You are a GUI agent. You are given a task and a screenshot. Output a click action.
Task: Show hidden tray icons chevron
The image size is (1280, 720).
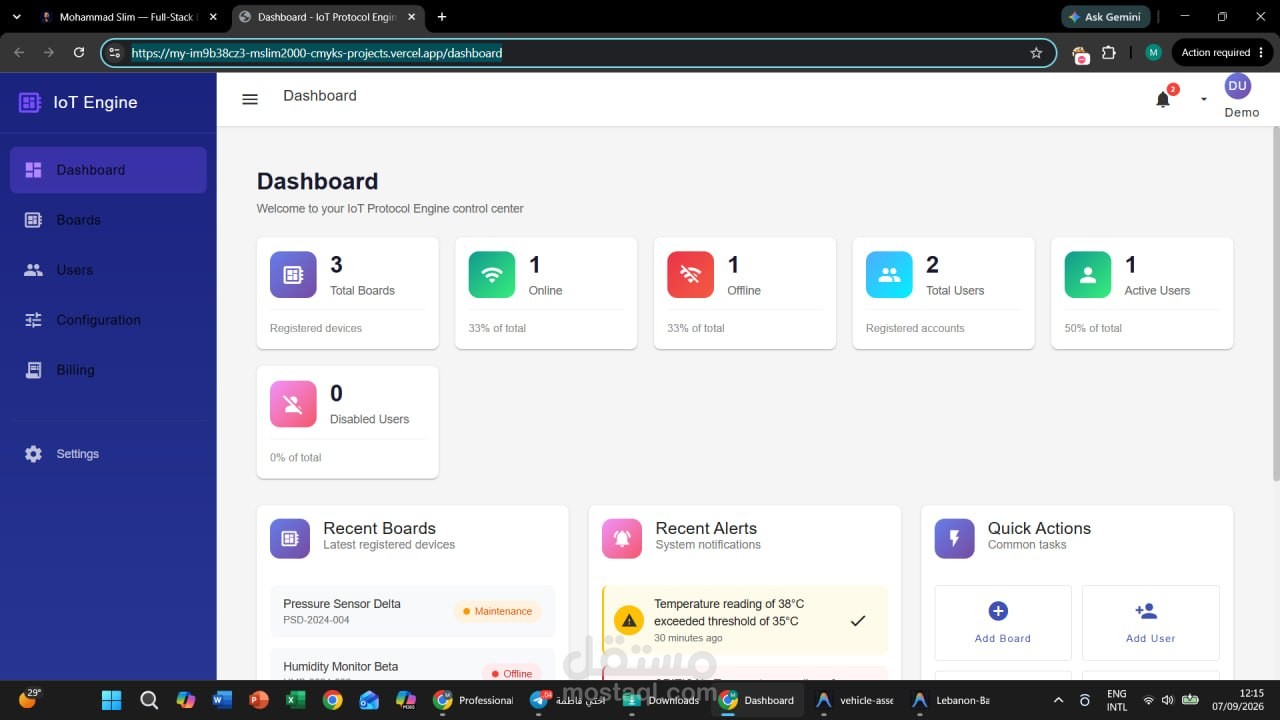[x=1059, y=700]
